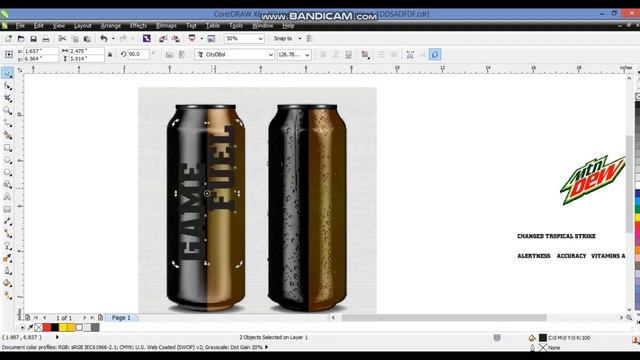
Task: Go to the first page arrow
Action: click(x=36, y=318)
